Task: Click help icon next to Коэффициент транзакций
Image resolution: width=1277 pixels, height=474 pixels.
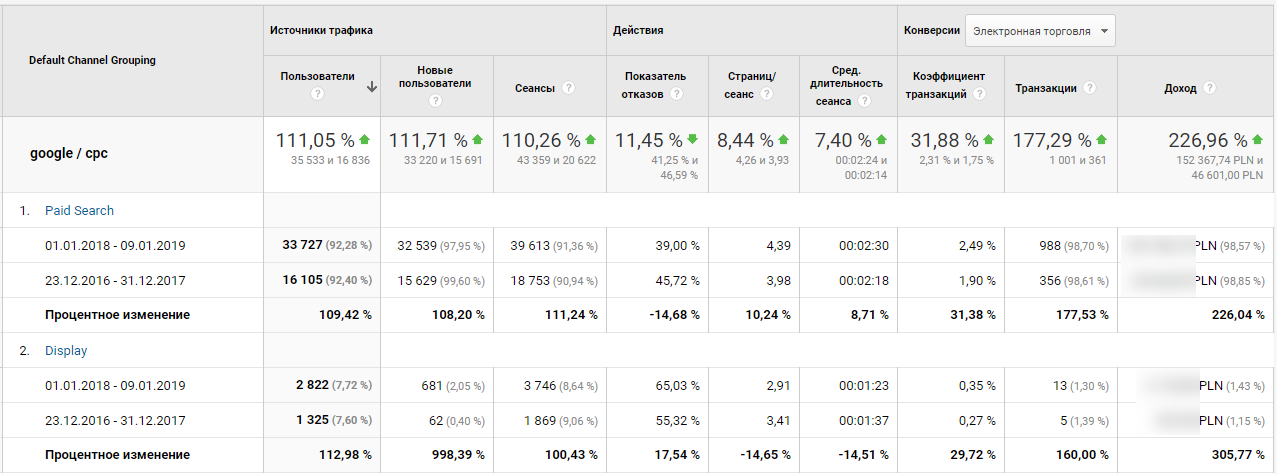Action: [x=980, y=94]
